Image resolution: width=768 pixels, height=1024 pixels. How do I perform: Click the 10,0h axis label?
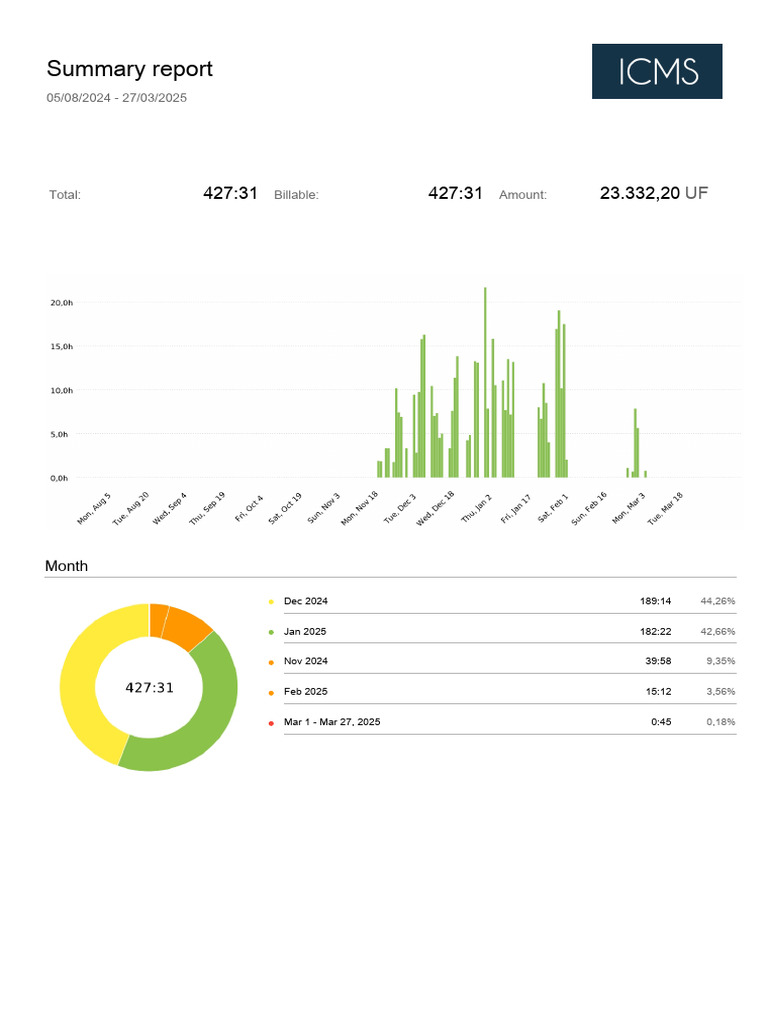61,390
